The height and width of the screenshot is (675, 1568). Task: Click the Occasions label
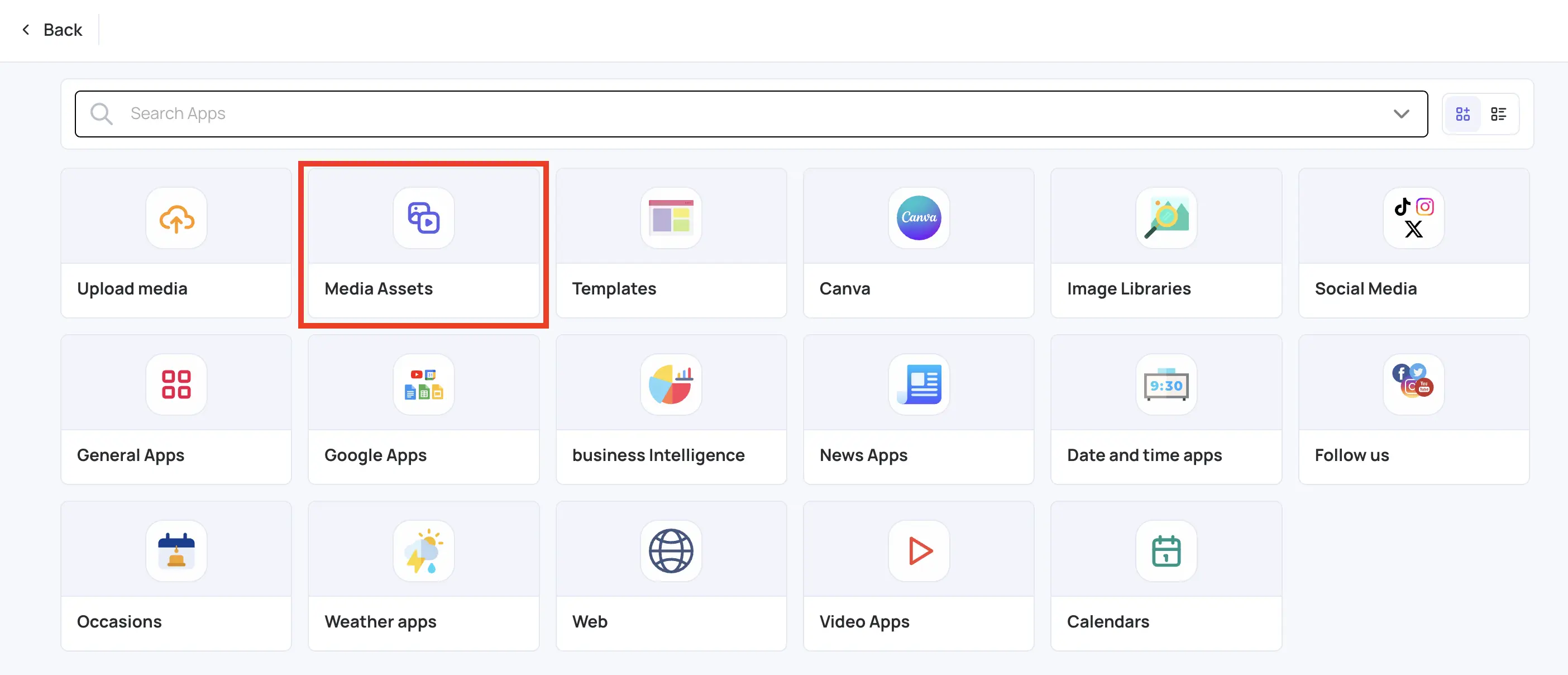(x=119, y=621)
